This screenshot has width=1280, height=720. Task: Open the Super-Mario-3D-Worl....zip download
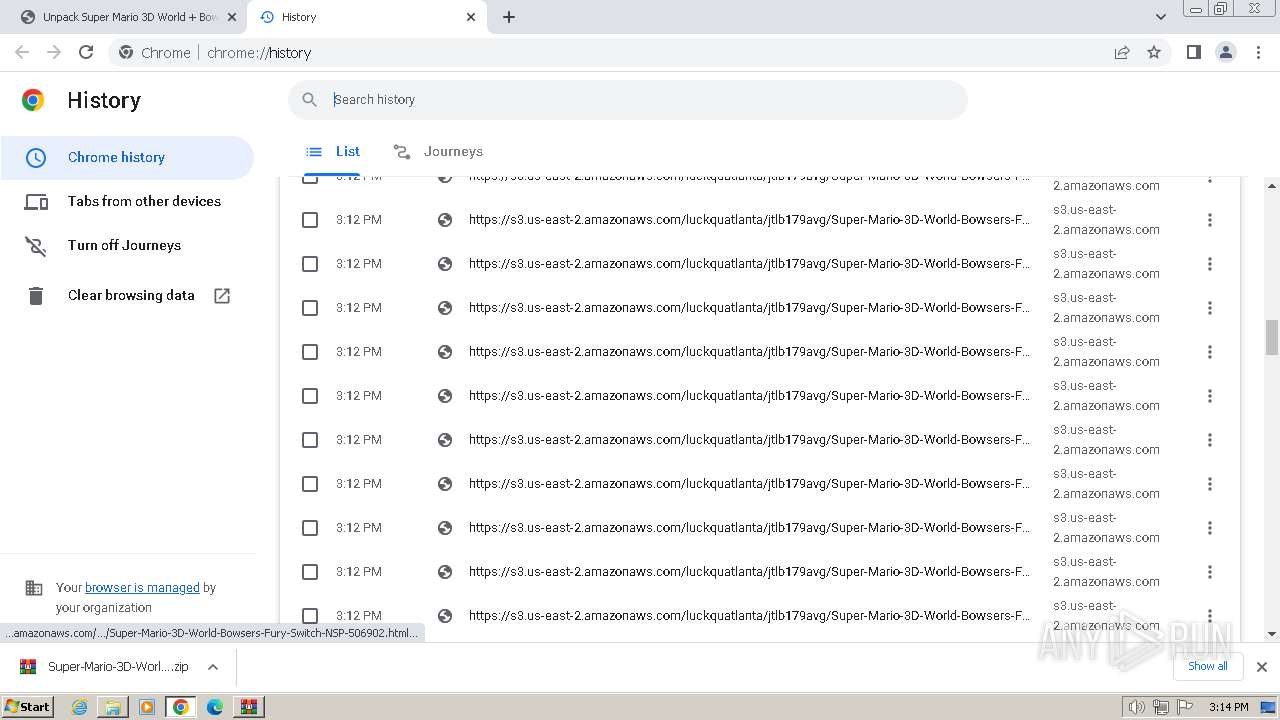click(x=118, y=667)
